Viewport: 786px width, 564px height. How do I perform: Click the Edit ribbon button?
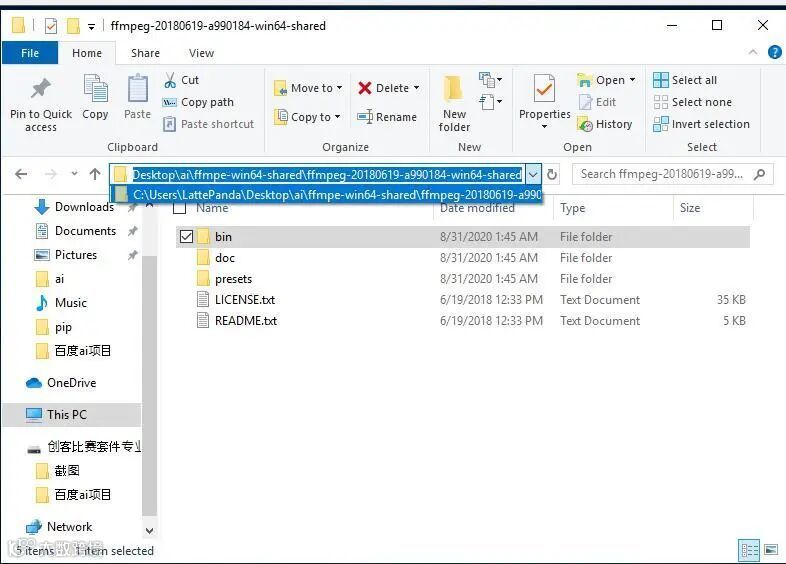tap(598, 102)
